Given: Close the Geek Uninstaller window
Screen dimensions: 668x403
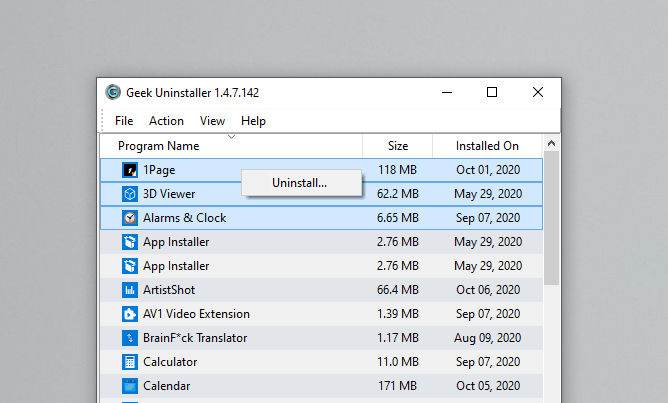Looking at the screenshot, I should pyautogui.click(x=538, y=92).
